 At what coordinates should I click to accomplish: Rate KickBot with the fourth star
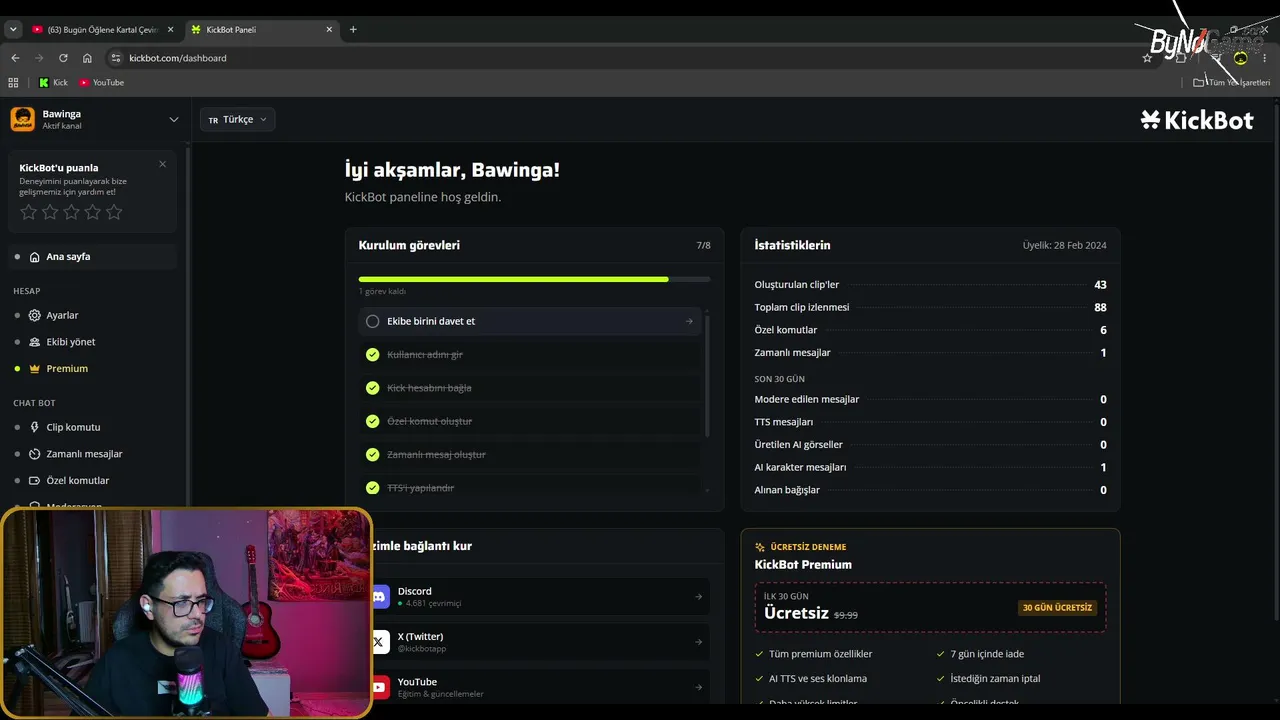tap(93, 212)
